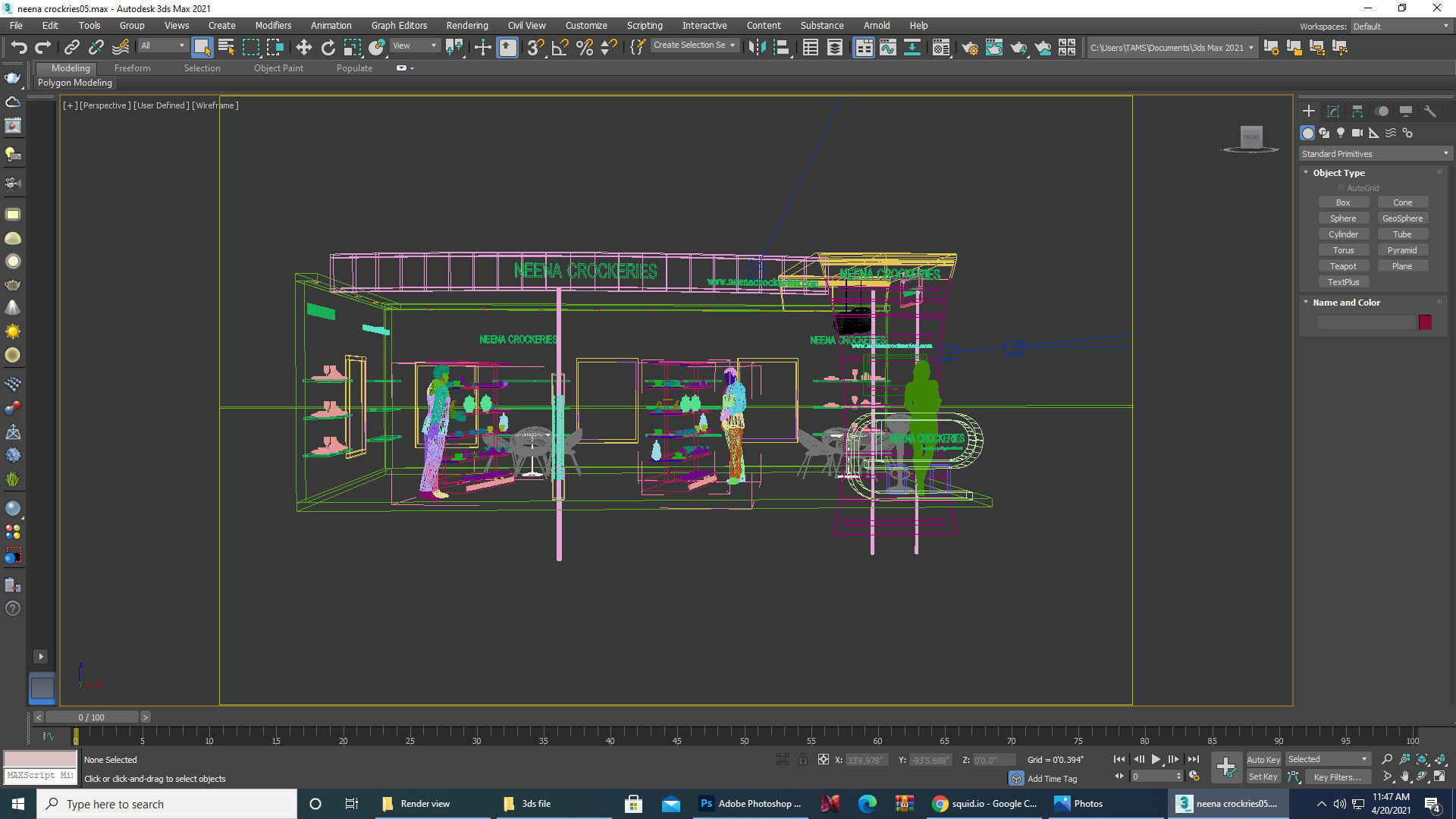This screenshot has height=819, width=1456.
Task: Create a Teapot primitive
Action: point(1343,266)
